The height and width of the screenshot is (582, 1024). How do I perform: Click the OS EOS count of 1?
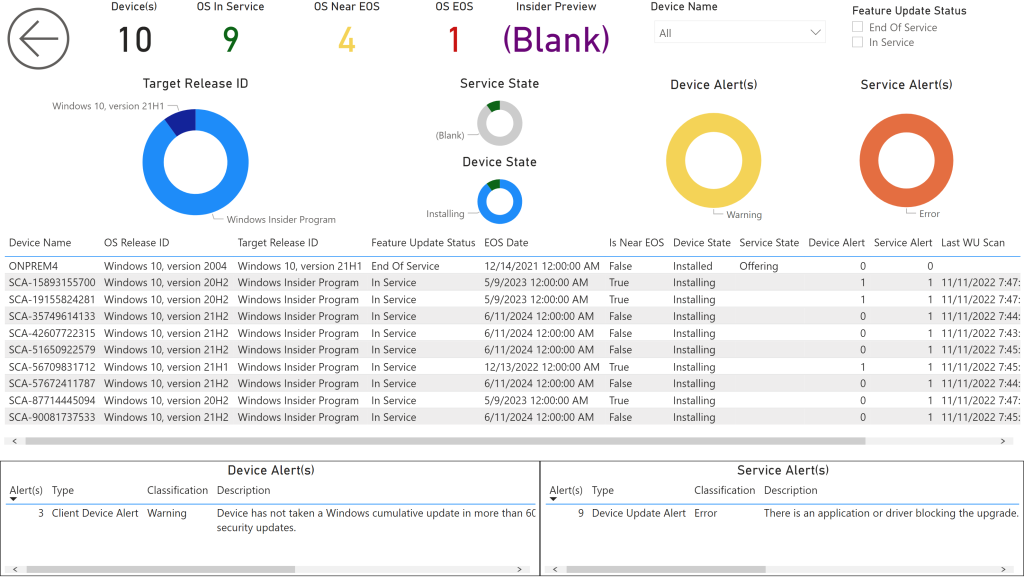[454, 40]
